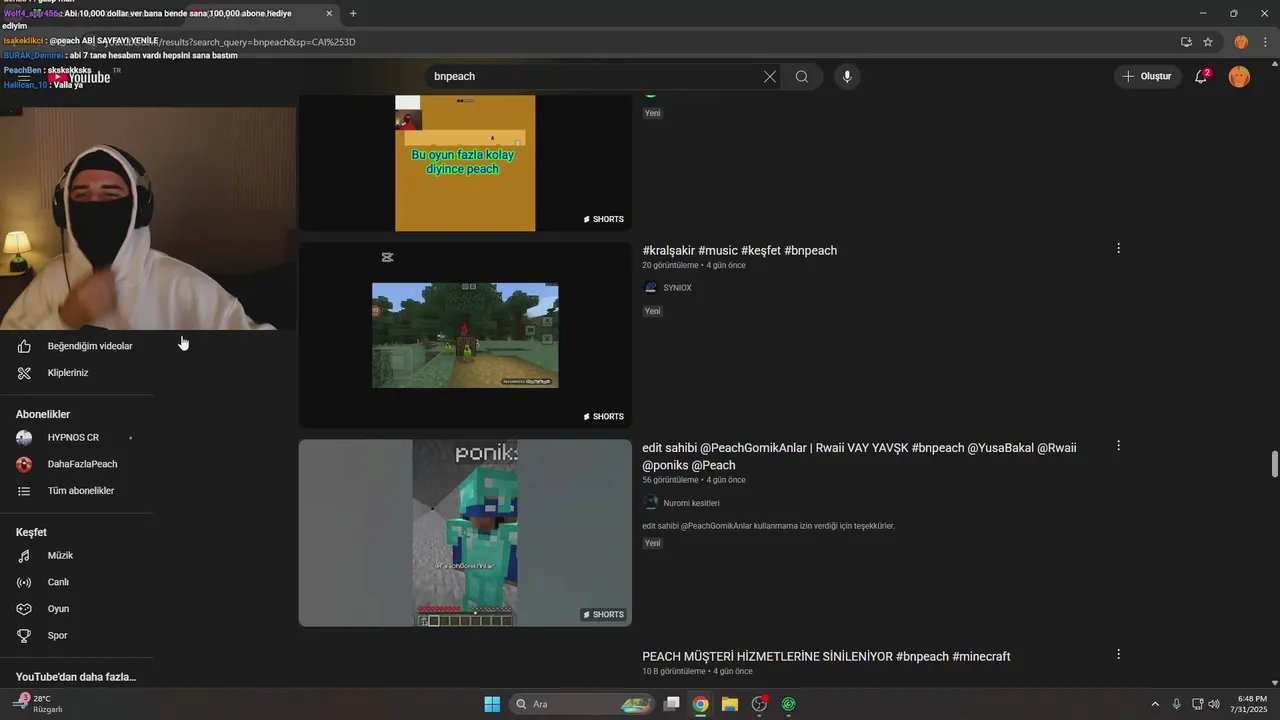This screenshot has width=1280, height=720.
Task: Open the weather widget 28°C Rüzgarlı
Action: click(40, 704)
